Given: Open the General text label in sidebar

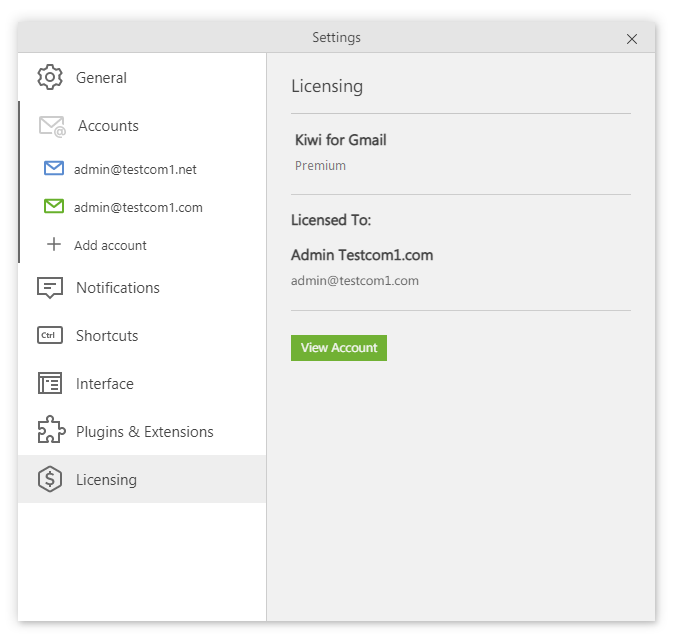Looking at the screenshot, I should click(x=101, y=78).
